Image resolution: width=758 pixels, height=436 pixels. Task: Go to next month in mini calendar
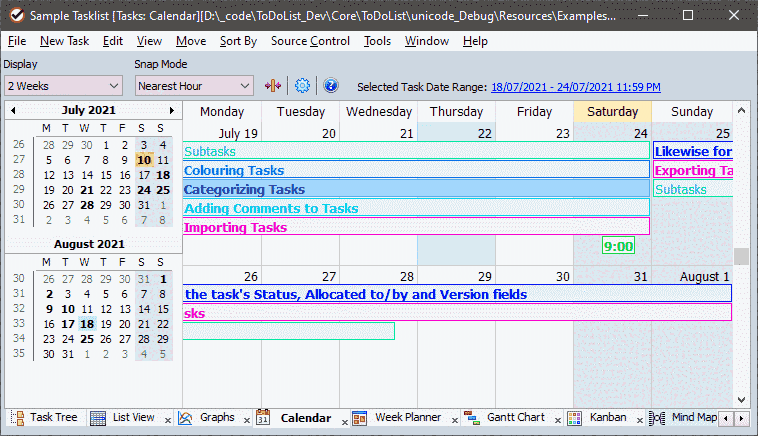pos(172,110)
